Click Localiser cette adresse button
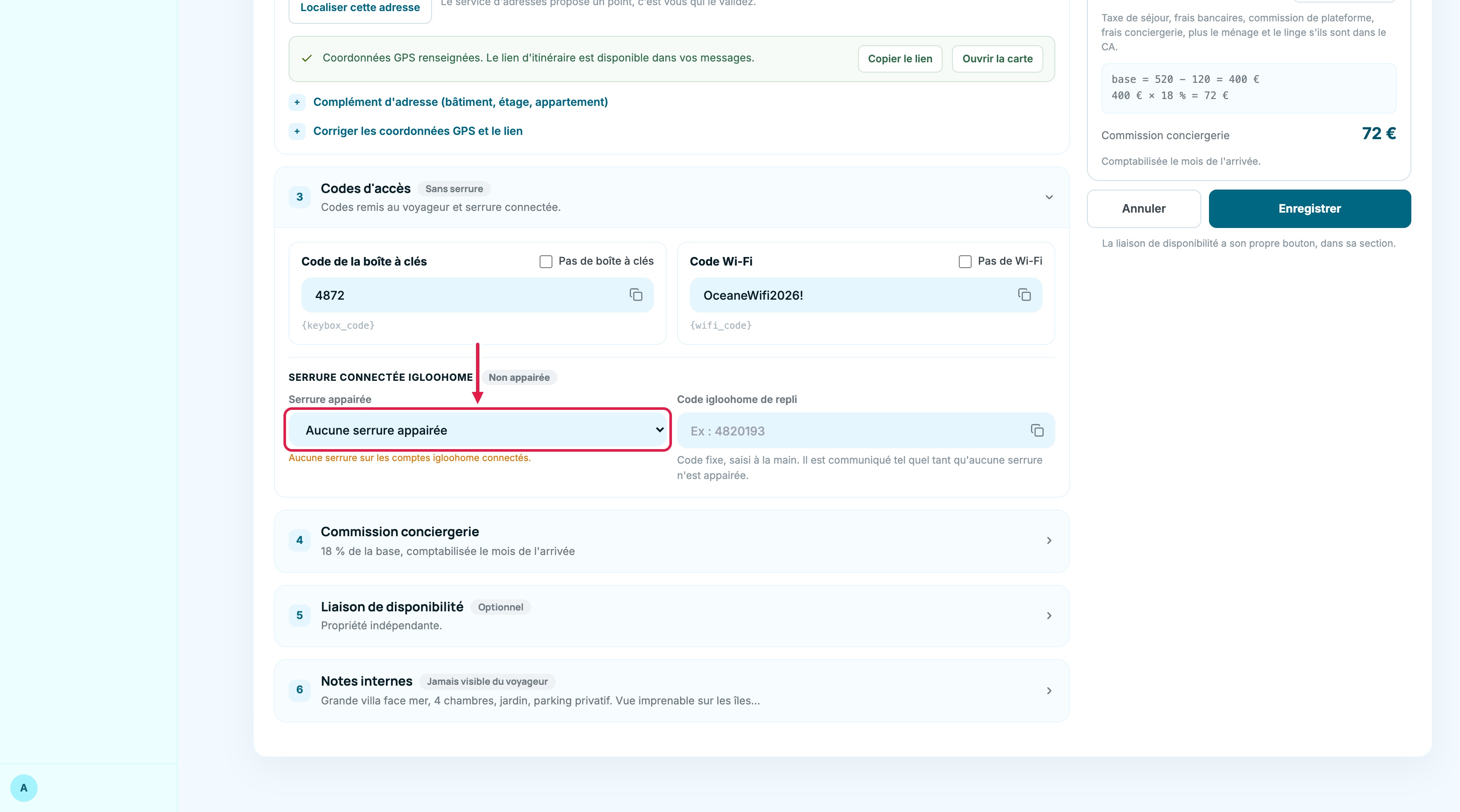This screenshot has width=1460, height=812. pos(360,8)
